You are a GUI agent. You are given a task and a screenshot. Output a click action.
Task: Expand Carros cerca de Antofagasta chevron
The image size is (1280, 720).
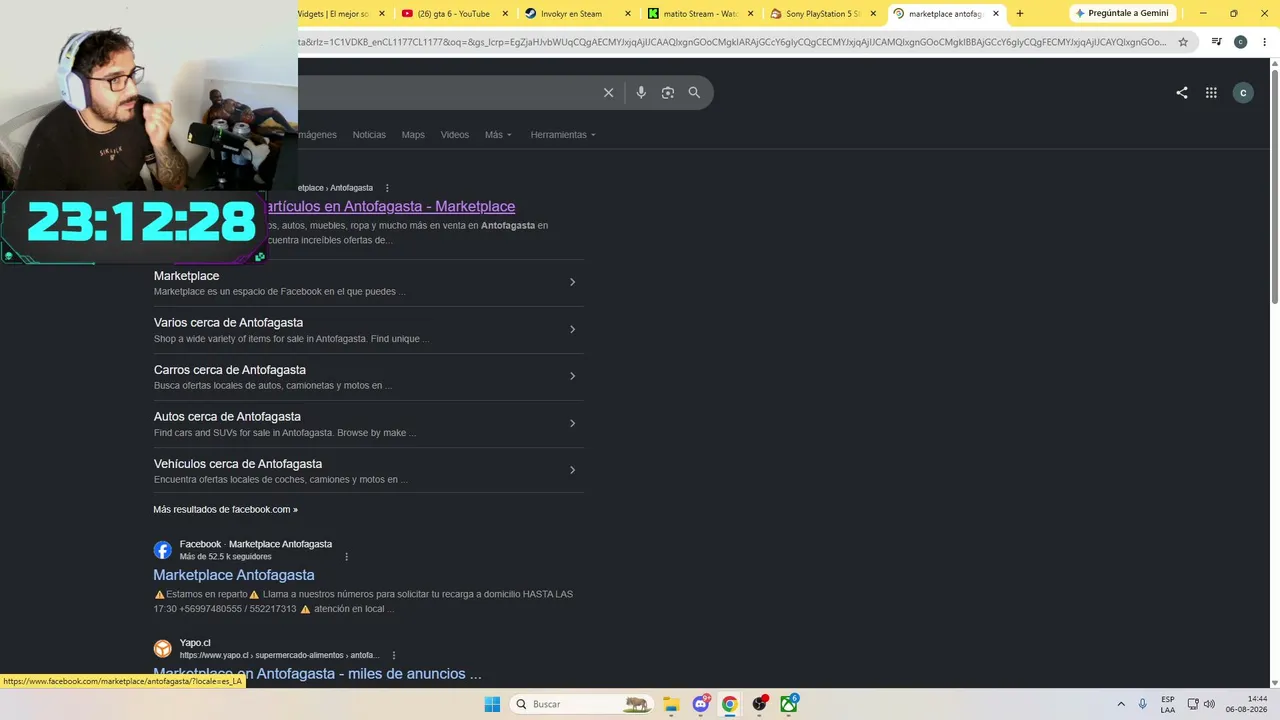click(x=572, y=376)
